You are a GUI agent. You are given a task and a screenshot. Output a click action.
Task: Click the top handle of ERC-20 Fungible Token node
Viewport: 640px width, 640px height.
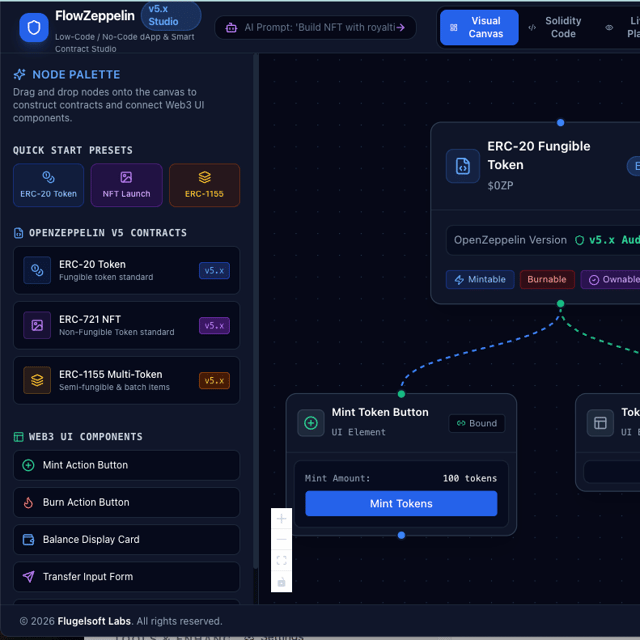pos(560,122)
